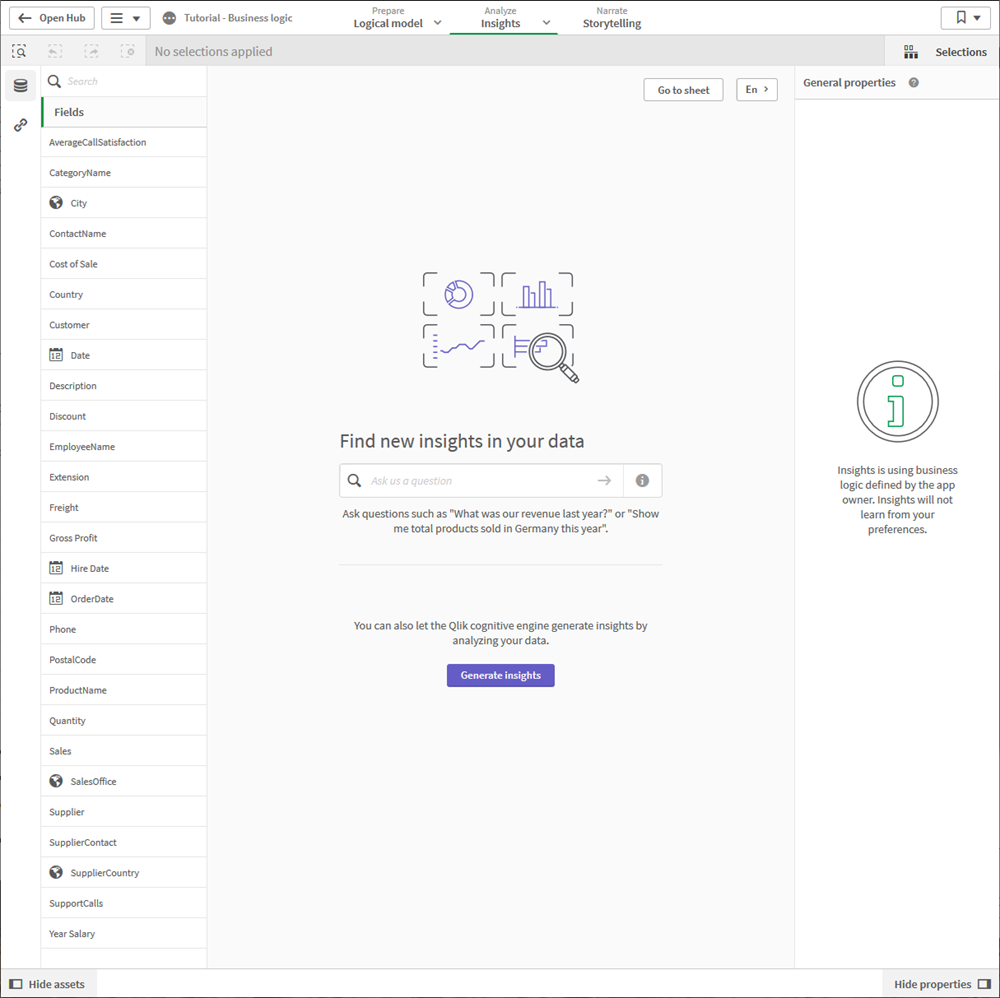1000x998 pixels.
Task: Select the database Fields panel icon
Action: 20,86
